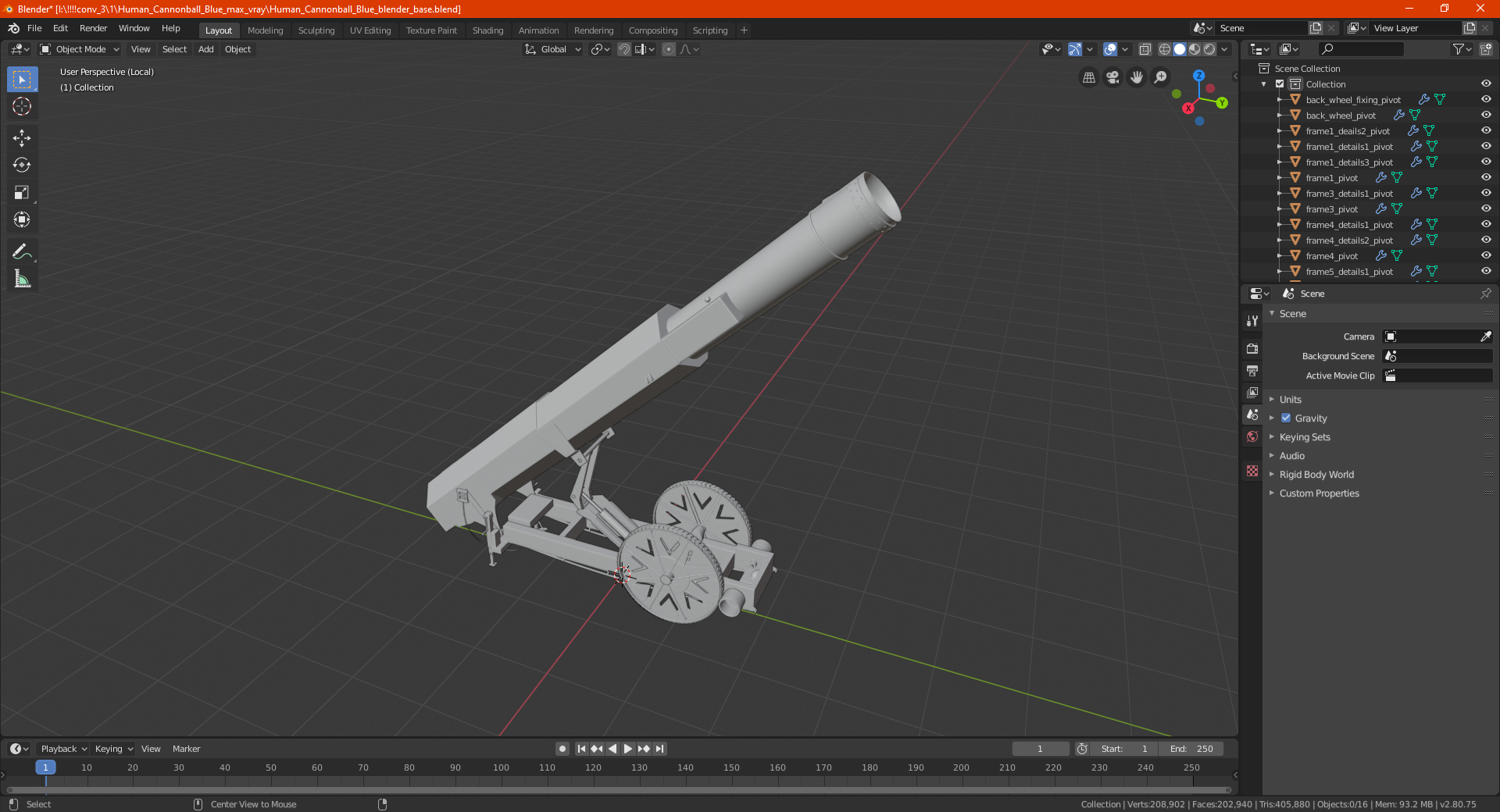Screen dimensions: 1500x812
Task: Click the current frame number field
Action: (x=1040, y=749)
